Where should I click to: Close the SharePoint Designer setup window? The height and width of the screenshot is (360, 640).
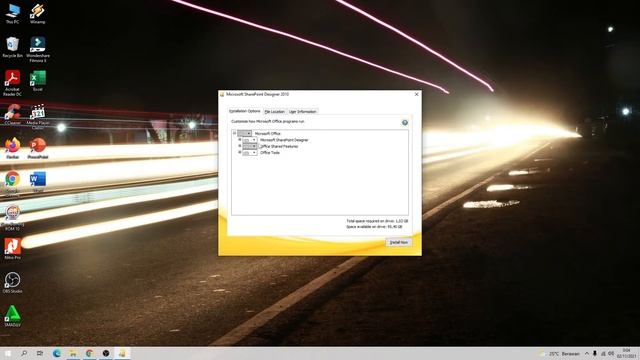pos(416,94)
